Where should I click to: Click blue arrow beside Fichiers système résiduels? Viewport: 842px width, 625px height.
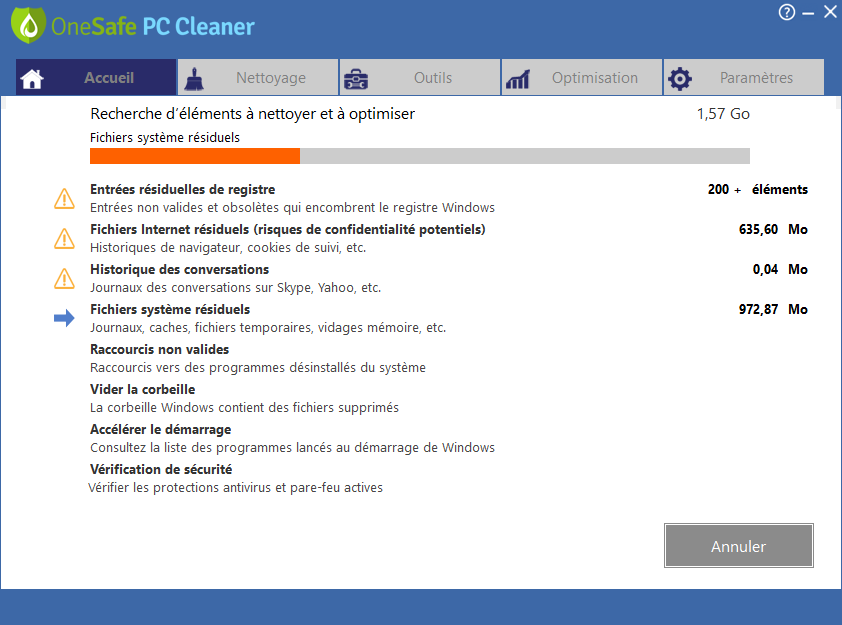(x=64, y=318)
